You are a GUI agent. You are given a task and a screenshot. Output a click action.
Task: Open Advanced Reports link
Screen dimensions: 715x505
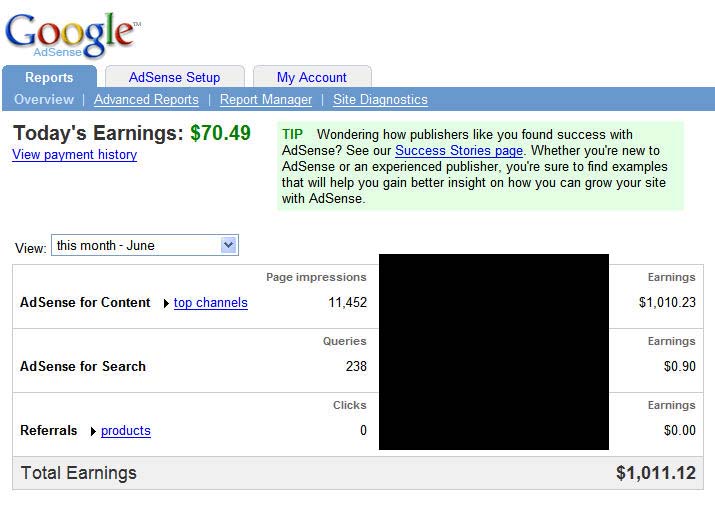(x=146, y=99)
